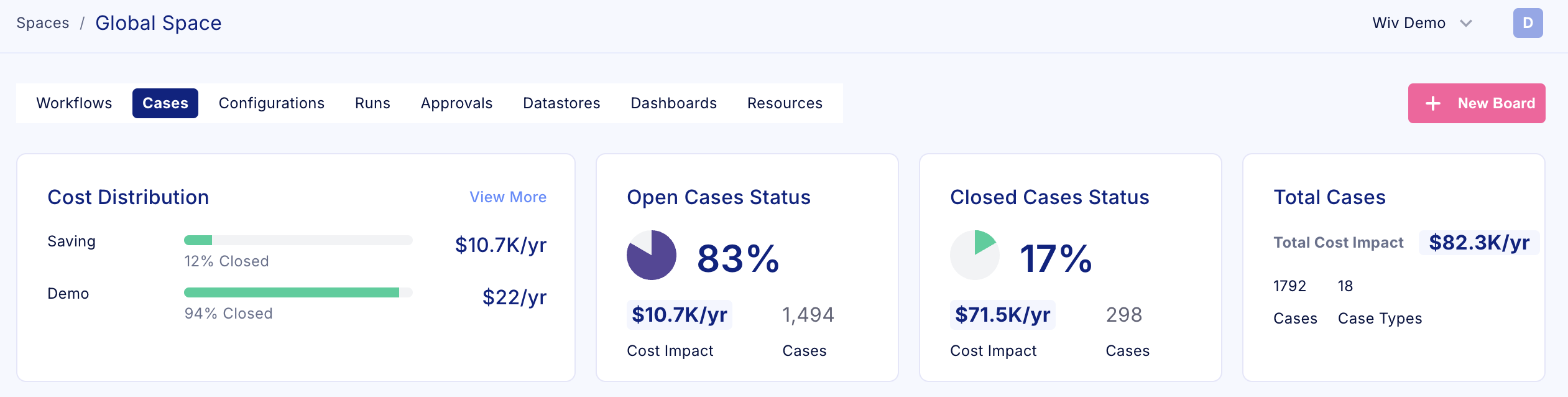Image resolution: width=1568 pixels, height=397 pixels.
Task: Click the plus icon on New Board
Action: point(1432,103)
